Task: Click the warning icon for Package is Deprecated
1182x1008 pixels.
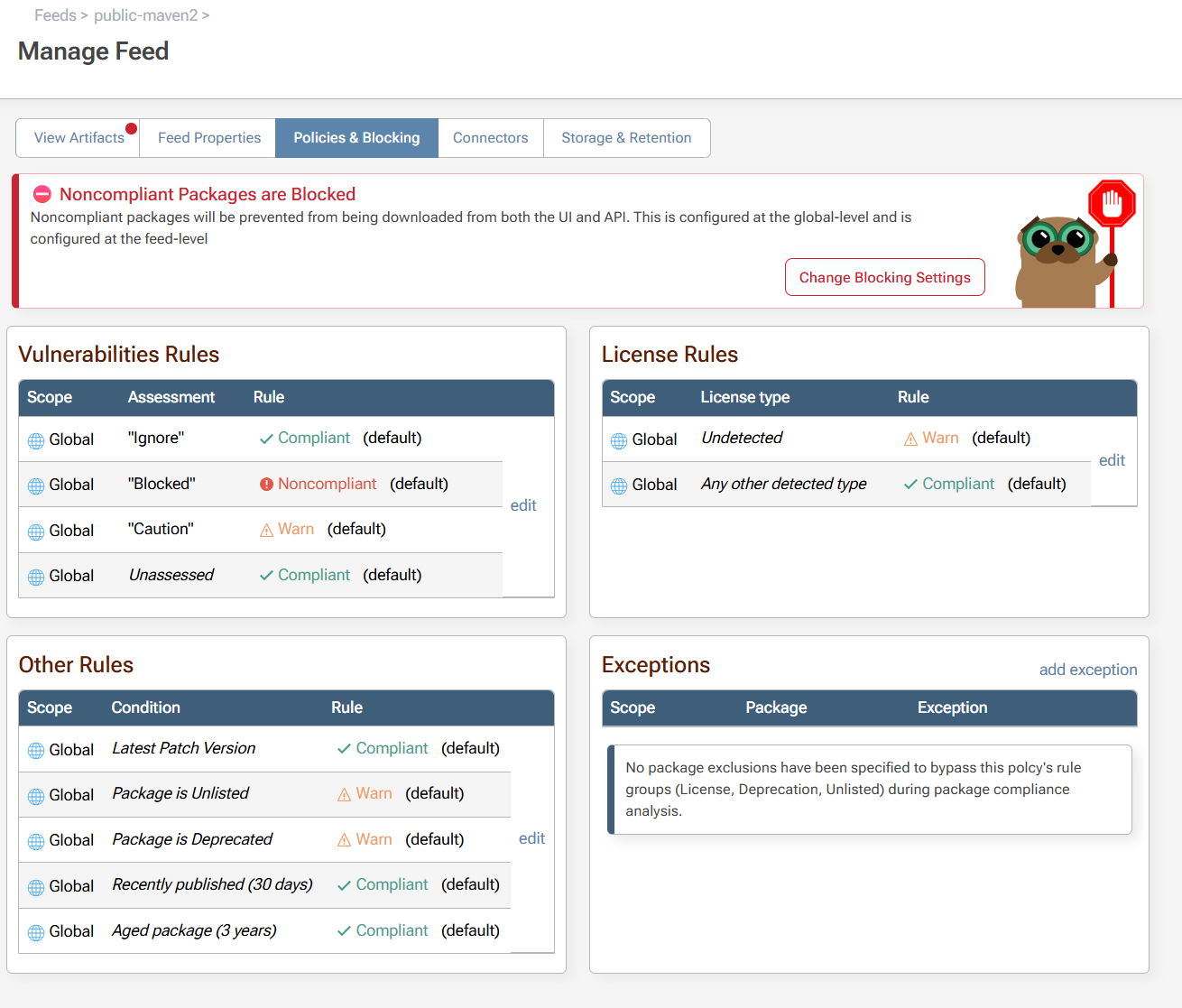Action: click(344, 840)
